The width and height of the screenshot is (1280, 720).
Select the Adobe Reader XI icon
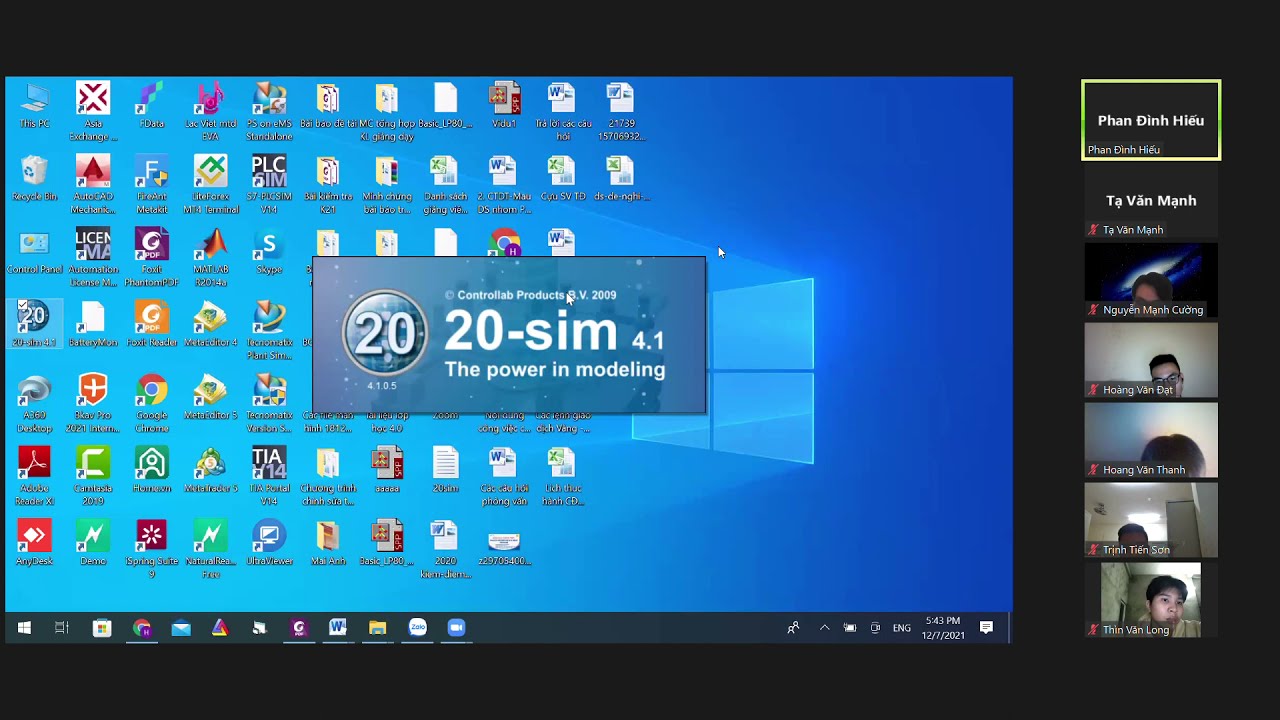click(x=34, y=477)
